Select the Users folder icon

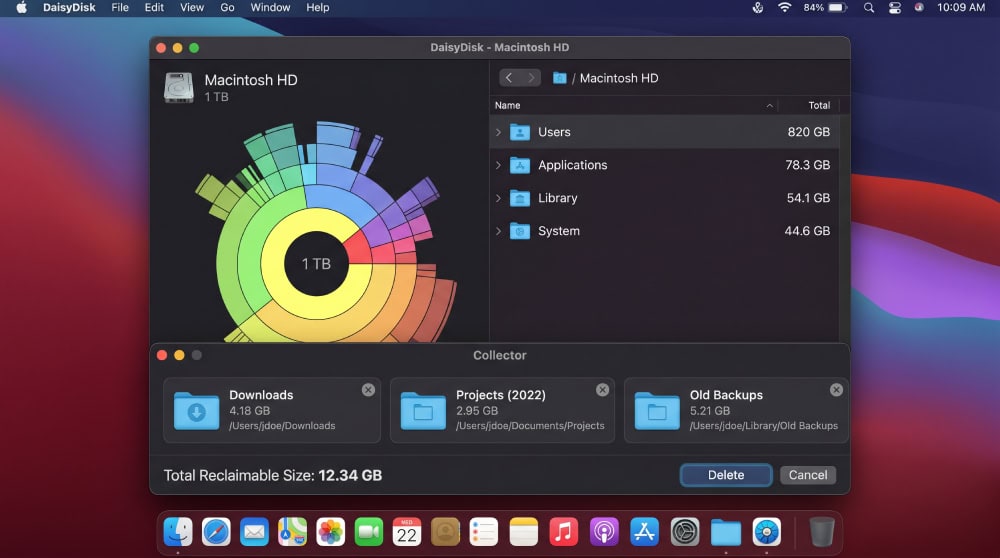click(x=520, y=132)
